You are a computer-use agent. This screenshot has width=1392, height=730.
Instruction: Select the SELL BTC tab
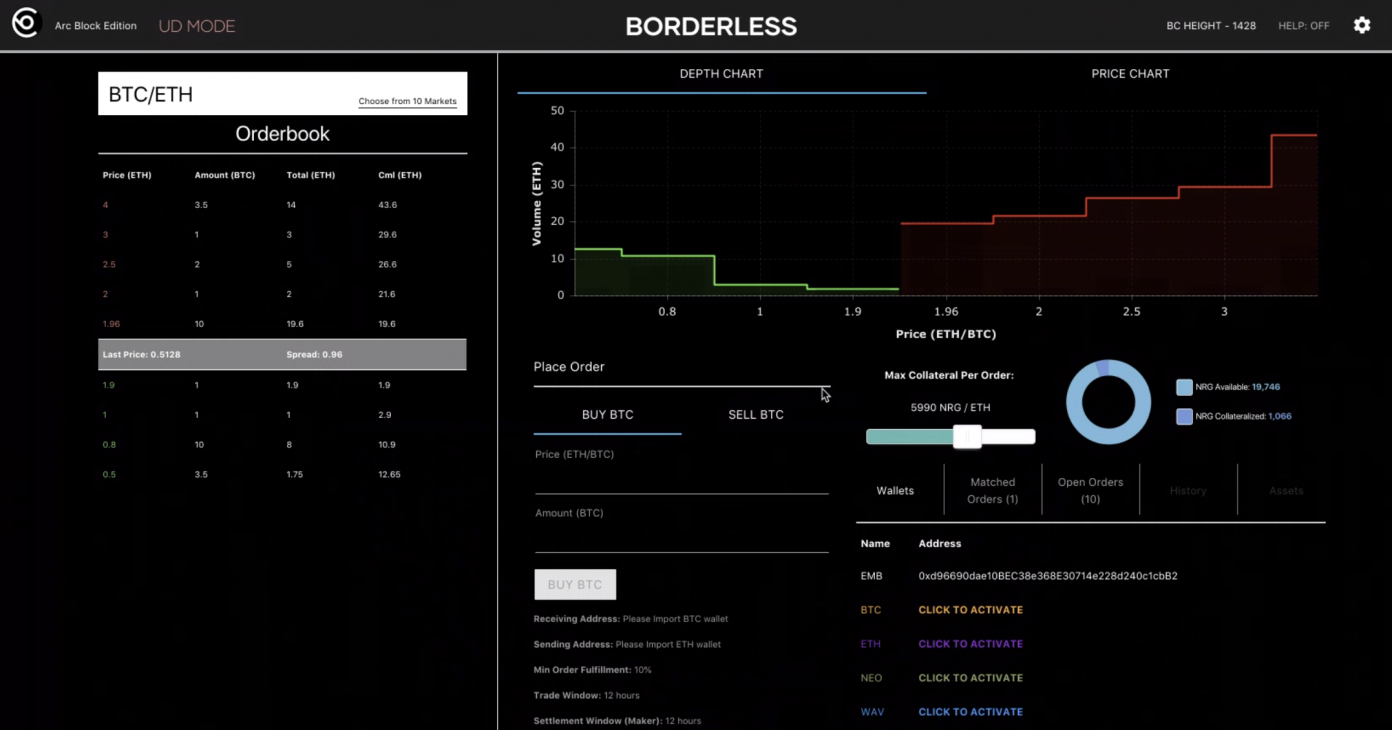pyautogui.click(x=756, y=415)
